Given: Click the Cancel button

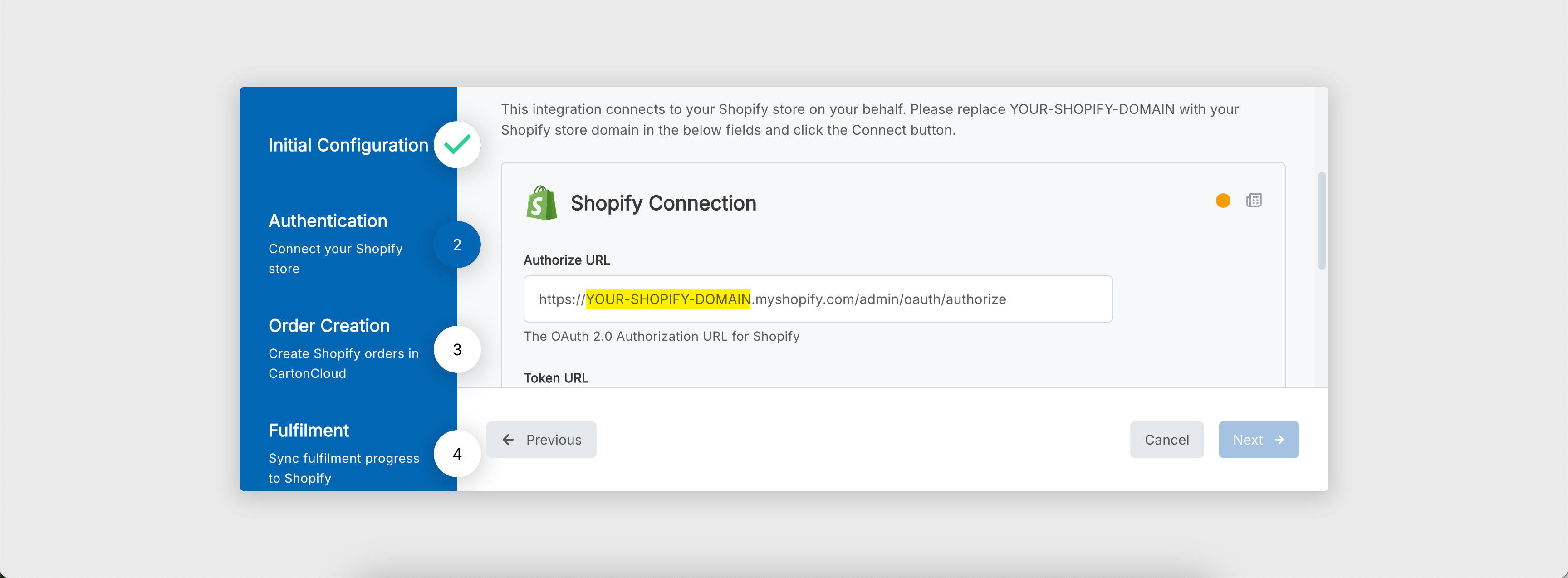Looking at the screenshot, I should click(x=1166, y=439).
